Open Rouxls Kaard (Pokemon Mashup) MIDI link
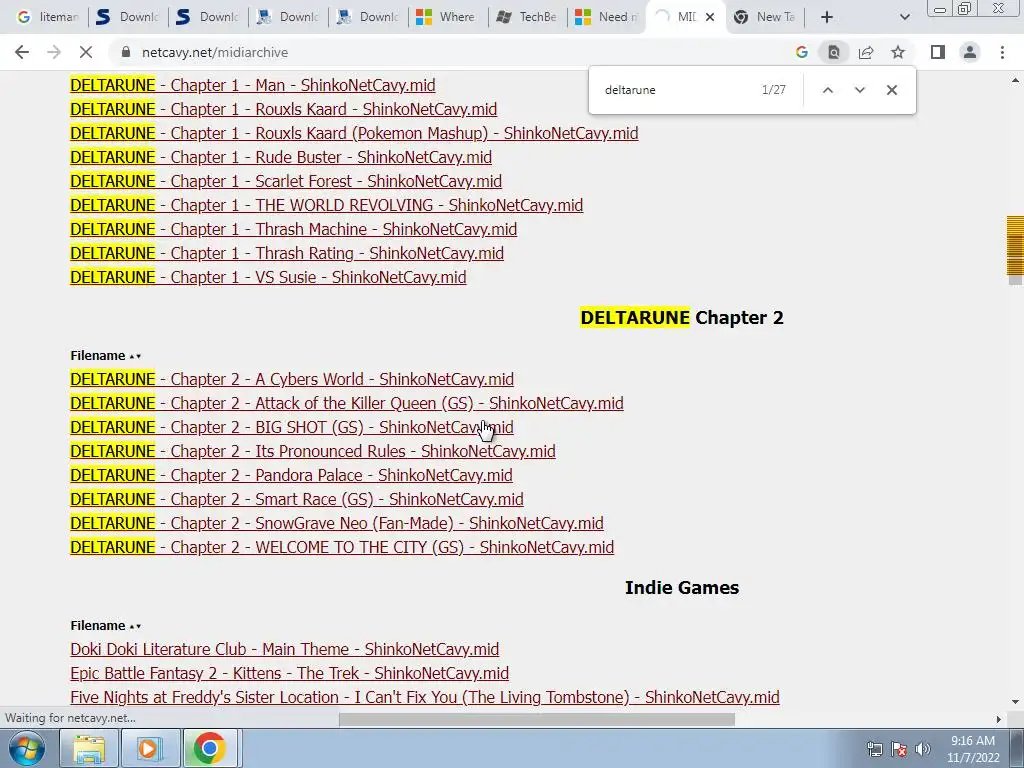 click(x=354, y=133)
